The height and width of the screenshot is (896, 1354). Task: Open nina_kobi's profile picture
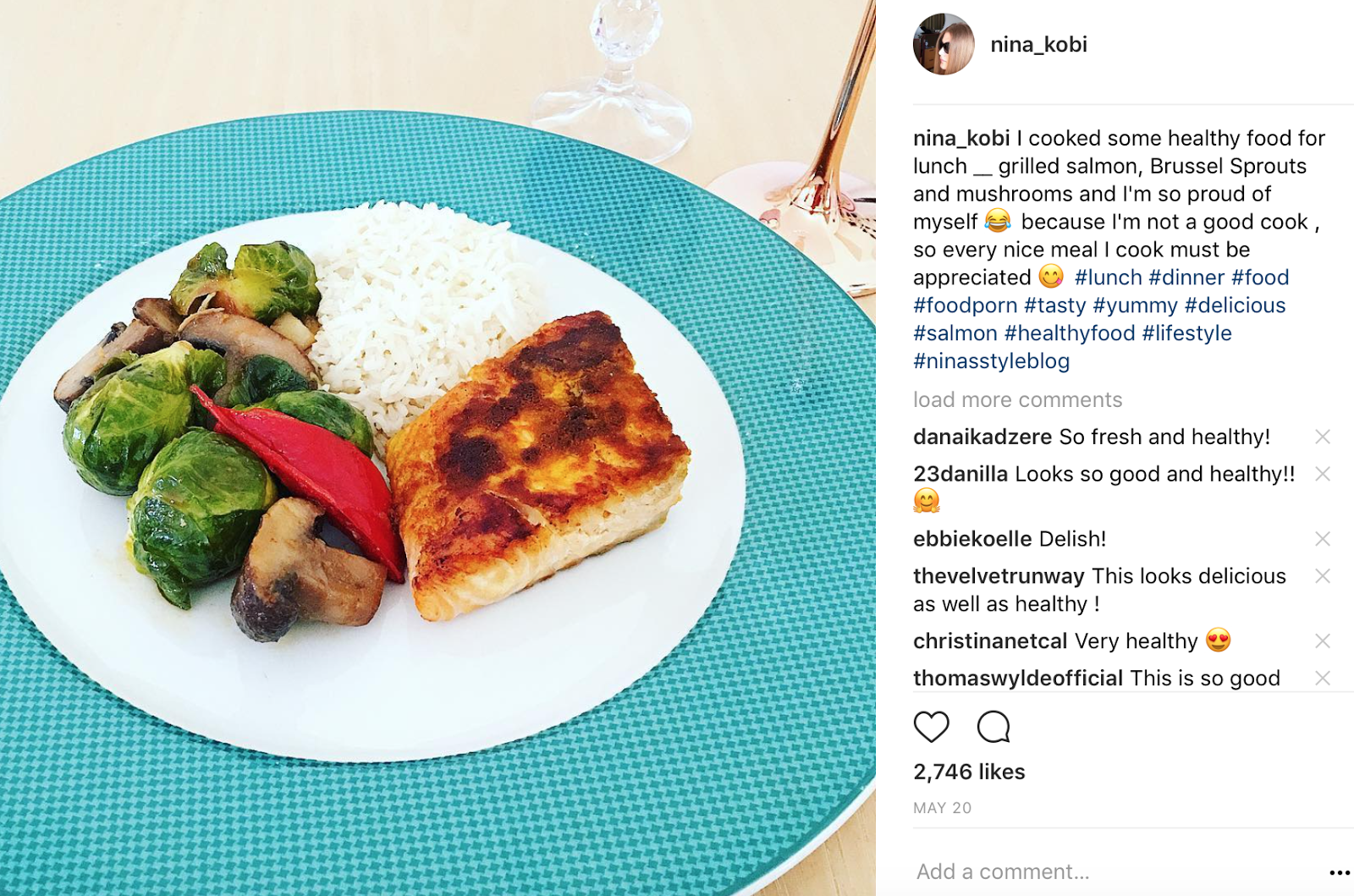click(x=944, y=44)
